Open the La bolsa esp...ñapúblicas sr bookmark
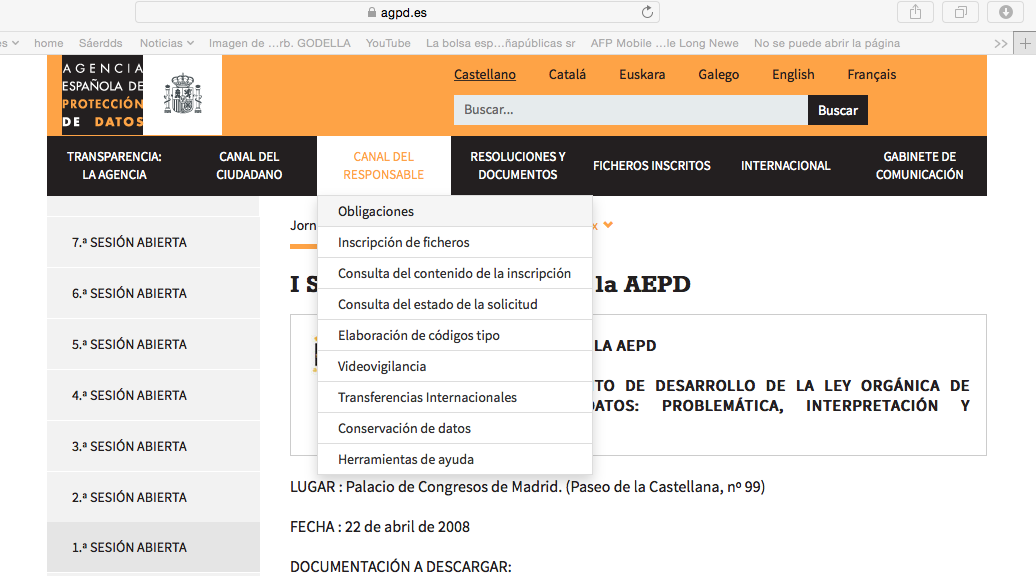Image resolution: width=1036 pixels, height=576 pixels. (500, 43)
